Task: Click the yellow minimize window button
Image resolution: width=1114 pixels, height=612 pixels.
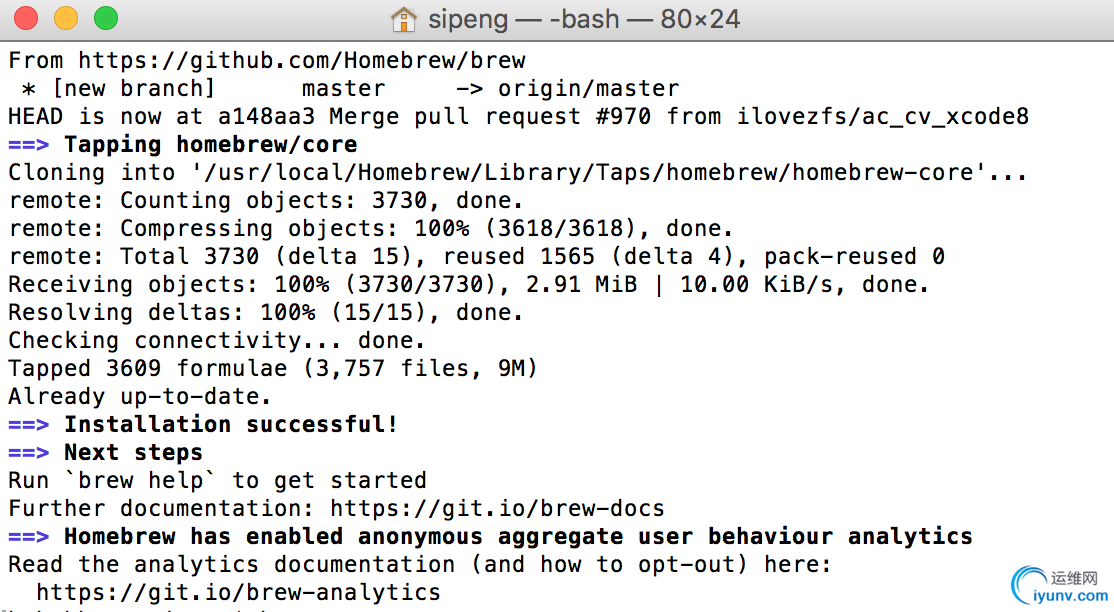Action: coord(66,18)
